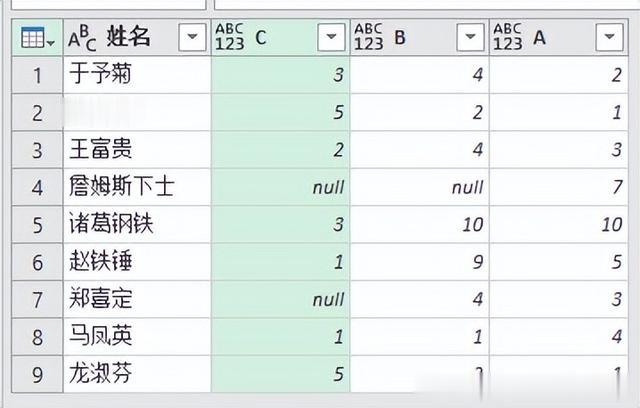Image resolution: width=640 pixels, height=408 pixels.
Task: Click the ABC text type icon for 姓名
Action: 82,38
